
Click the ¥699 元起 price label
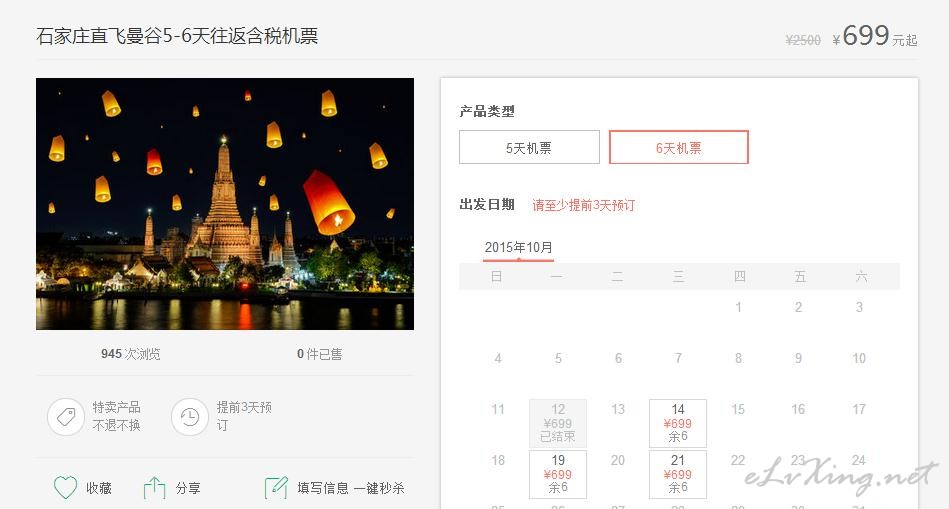click(875, 36)
